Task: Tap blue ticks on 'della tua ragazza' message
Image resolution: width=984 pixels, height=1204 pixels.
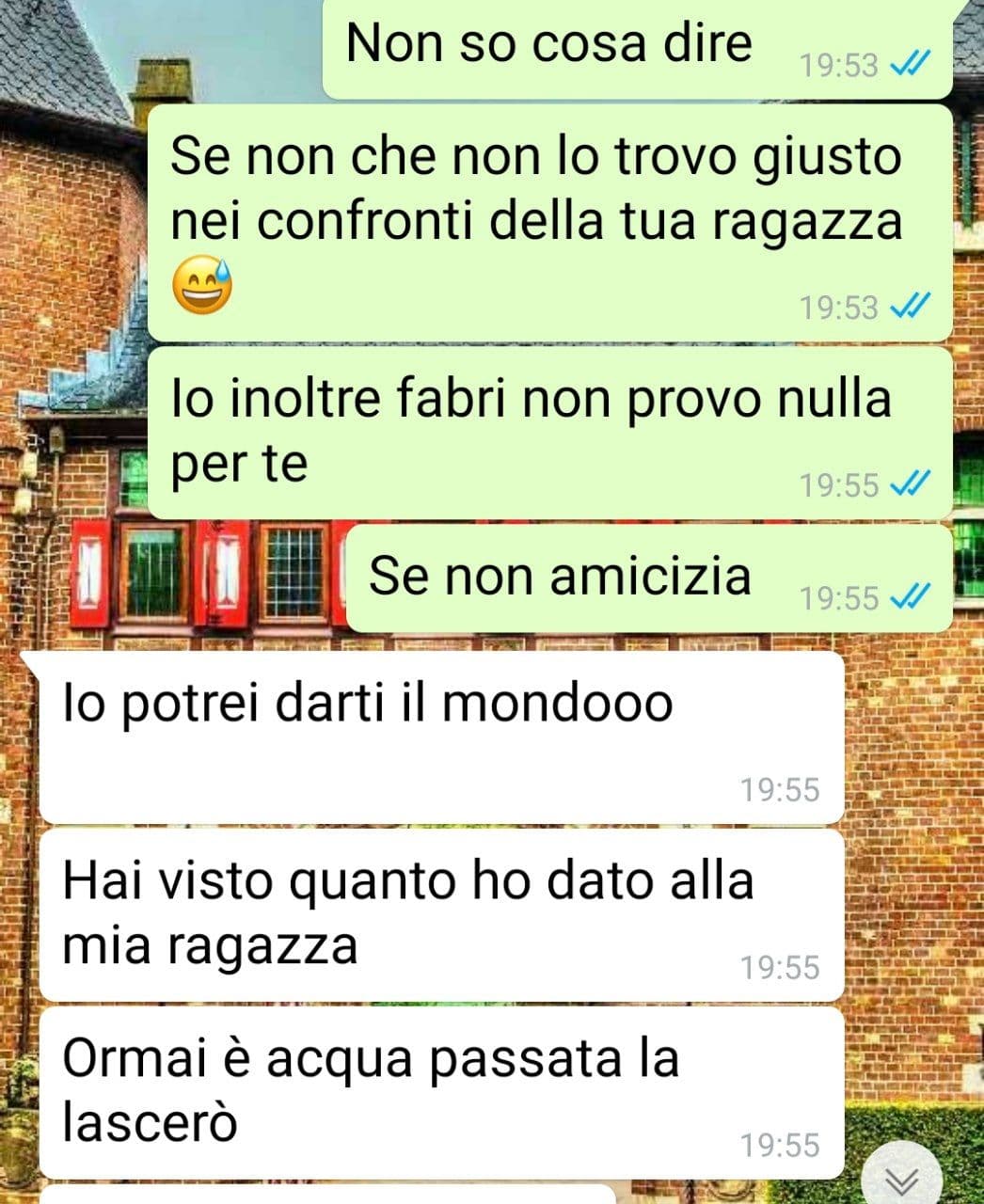Action: tap(911, 307)
